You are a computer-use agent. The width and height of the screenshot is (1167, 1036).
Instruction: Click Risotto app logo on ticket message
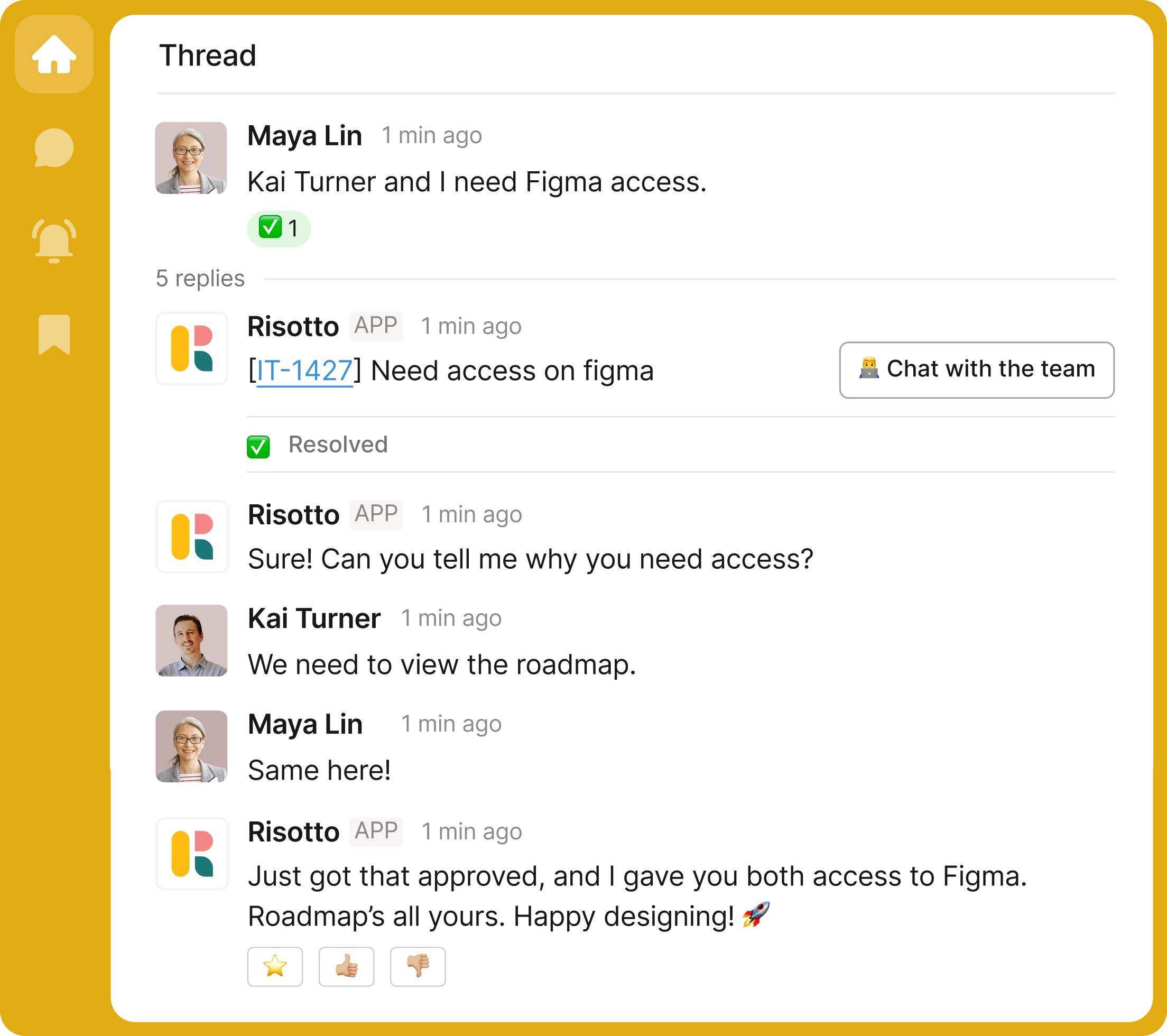click(192, 348)
